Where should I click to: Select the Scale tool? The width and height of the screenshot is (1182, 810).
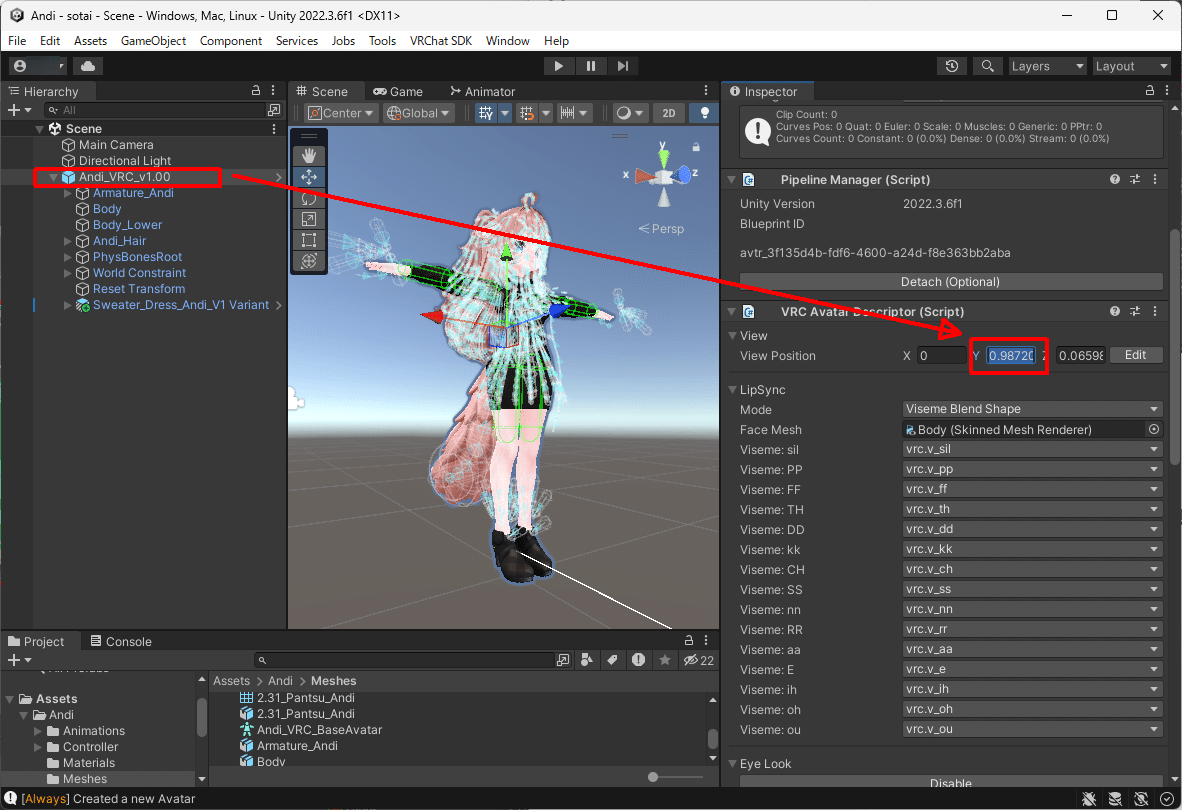[309, 219]
